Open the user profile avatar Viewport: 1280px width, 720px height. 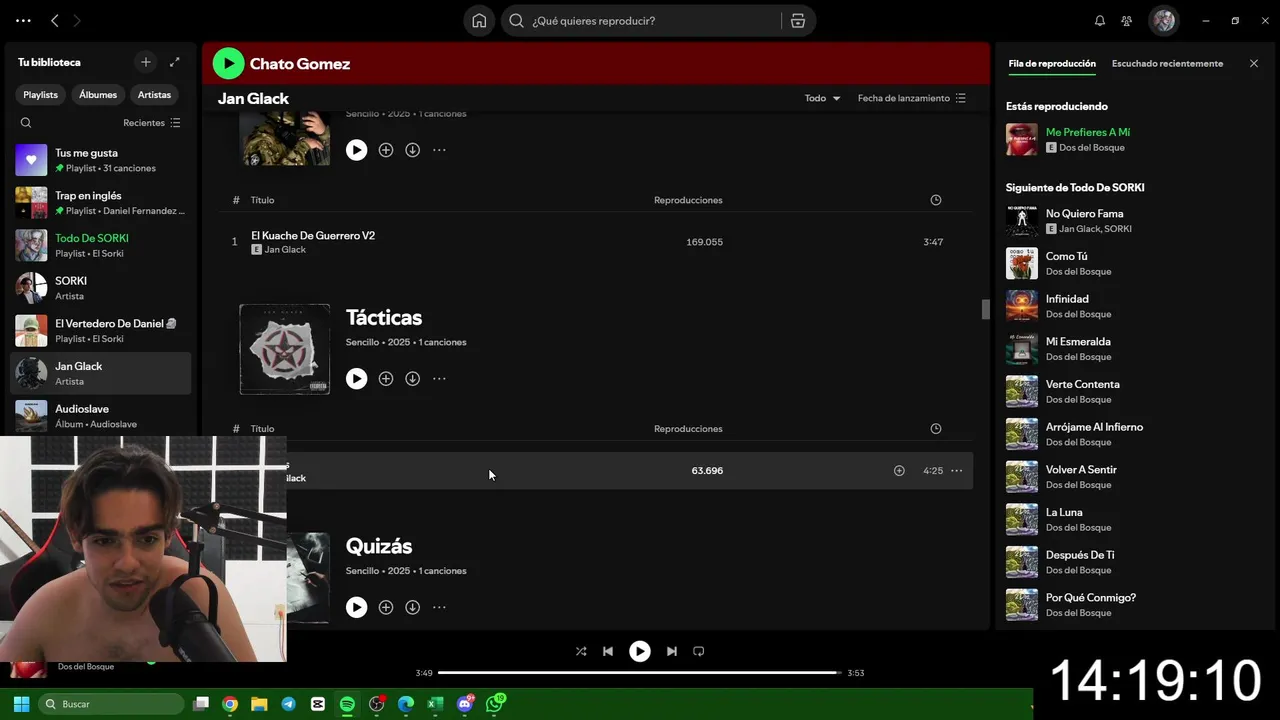1163,21
